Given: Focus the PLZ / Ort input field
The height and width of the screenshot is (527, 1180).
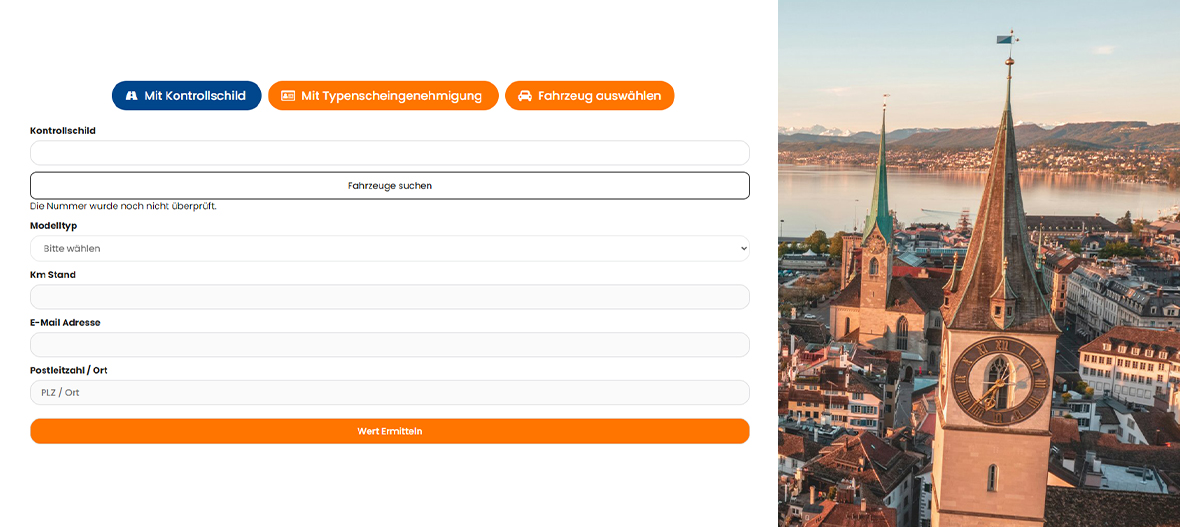Looking at the screenshot, I should pos(390,392).
